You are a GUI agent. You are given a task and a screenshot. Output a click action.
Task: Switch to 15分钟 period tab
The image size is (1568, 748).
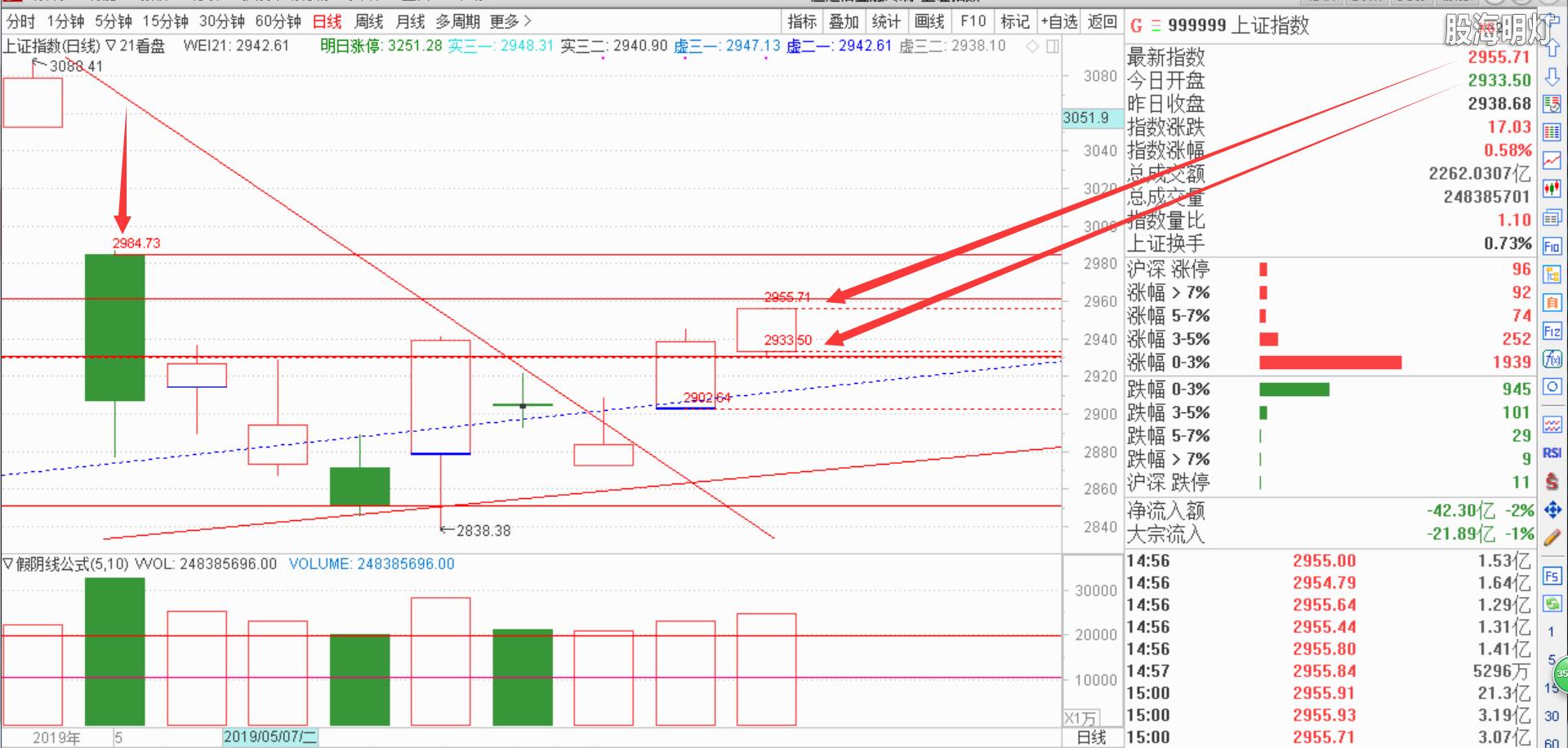click(x=165, y=21)
